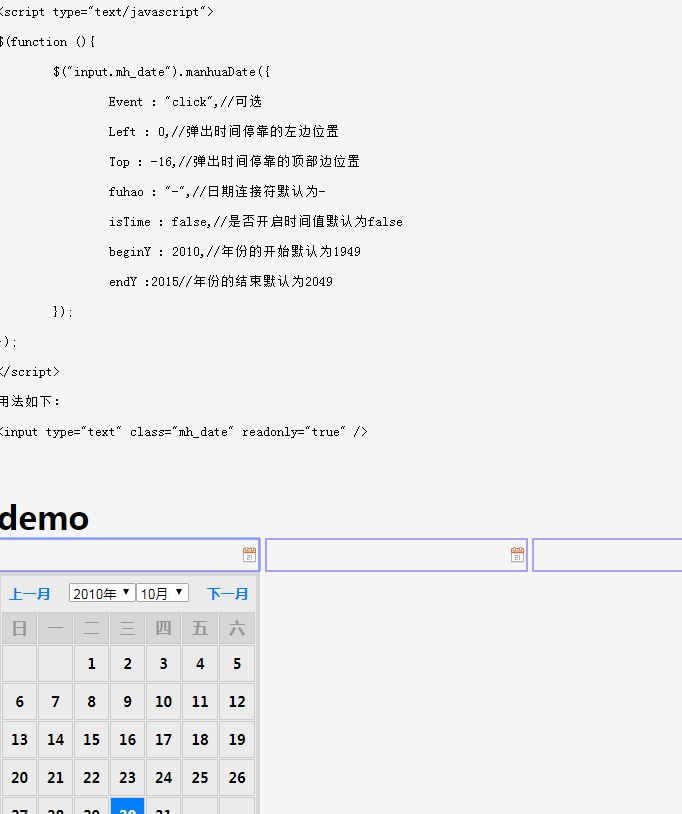Image resolution: width=682 pixels, height=814 pixels.
Task: Click the Event : "click" code line
Action: [x=185, y=102]
